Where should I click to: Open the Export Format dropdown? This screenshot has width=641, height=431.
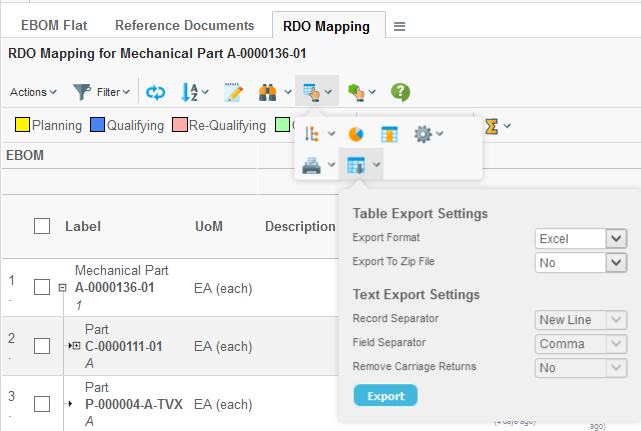click(x=580, y=238)
